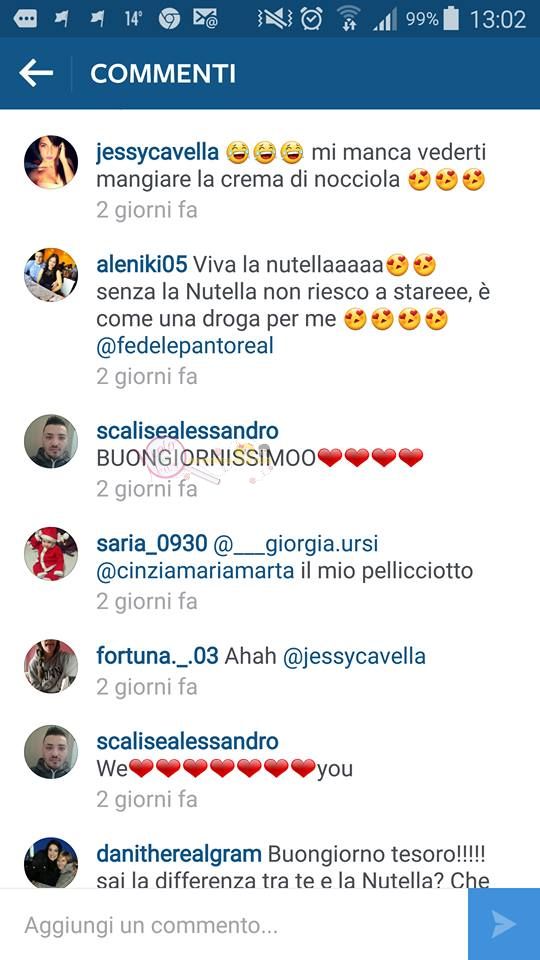This screenshot has height=960, width=540.
Task: Tap the Wi-Fi signal icon in status bar
Action: click(348, 19)
